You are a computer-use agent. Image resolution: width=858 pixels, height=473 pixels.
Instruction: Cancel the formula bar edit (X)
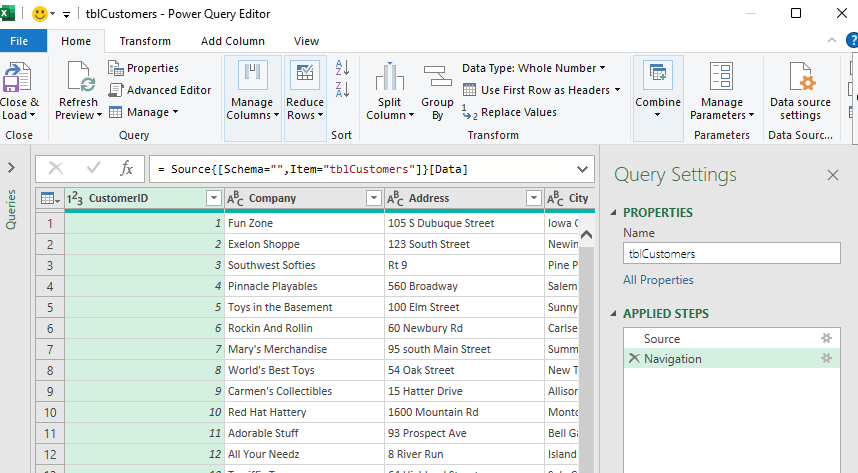(56, 169)
